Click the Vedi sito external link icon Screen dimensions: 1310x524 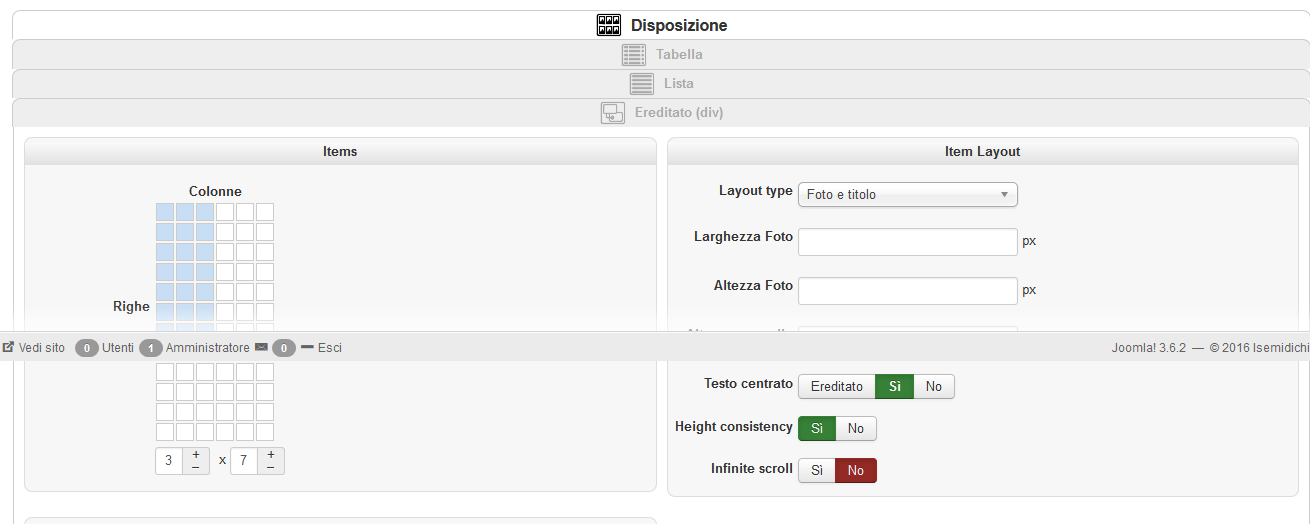(8, 348)
